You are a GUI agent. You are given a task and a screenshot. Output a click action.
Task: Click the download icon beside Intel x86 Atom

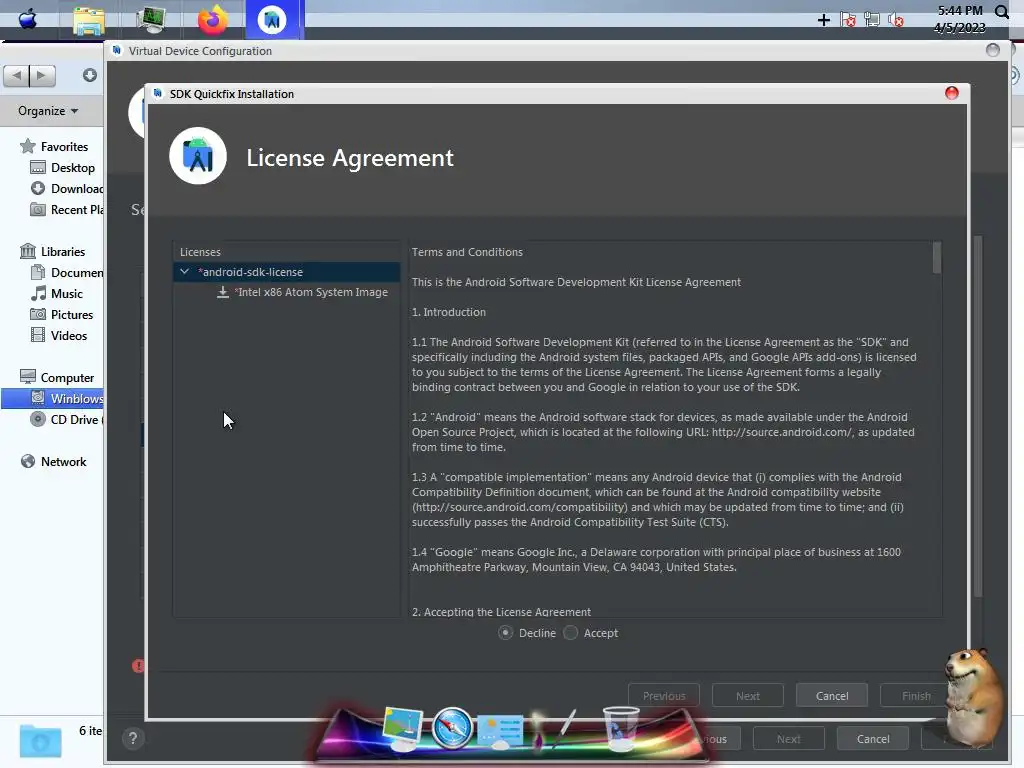point(223,292)
